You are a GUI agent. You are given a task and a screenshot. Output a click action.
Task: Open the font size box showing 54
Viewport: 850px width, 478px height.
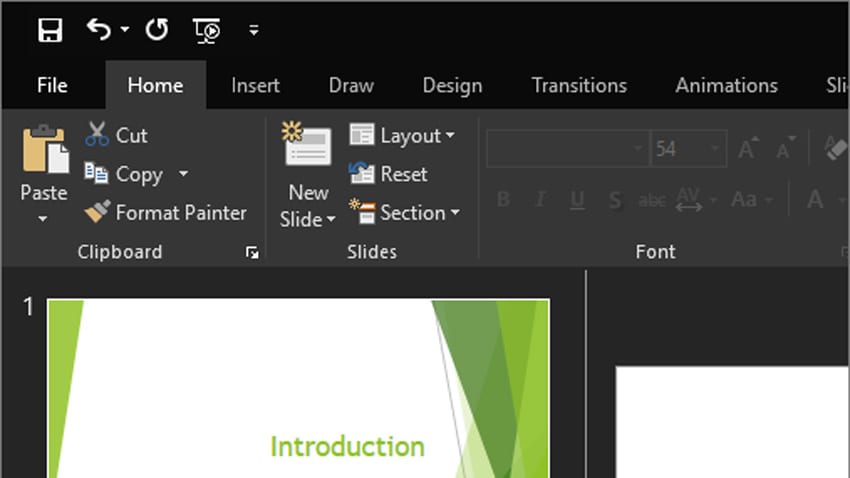[x=688, y=148]
